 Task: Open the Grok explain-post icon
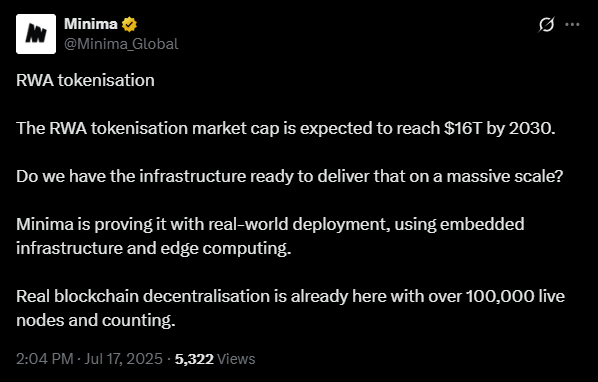[546, 25]
